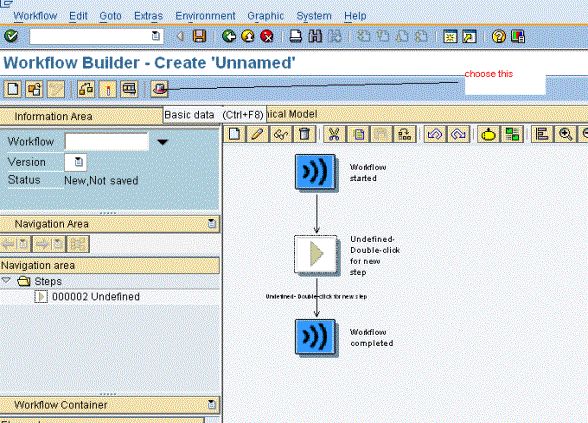588x423 pixels.
Task: Open the Workflow menu
Action: [x=35, y=16]
